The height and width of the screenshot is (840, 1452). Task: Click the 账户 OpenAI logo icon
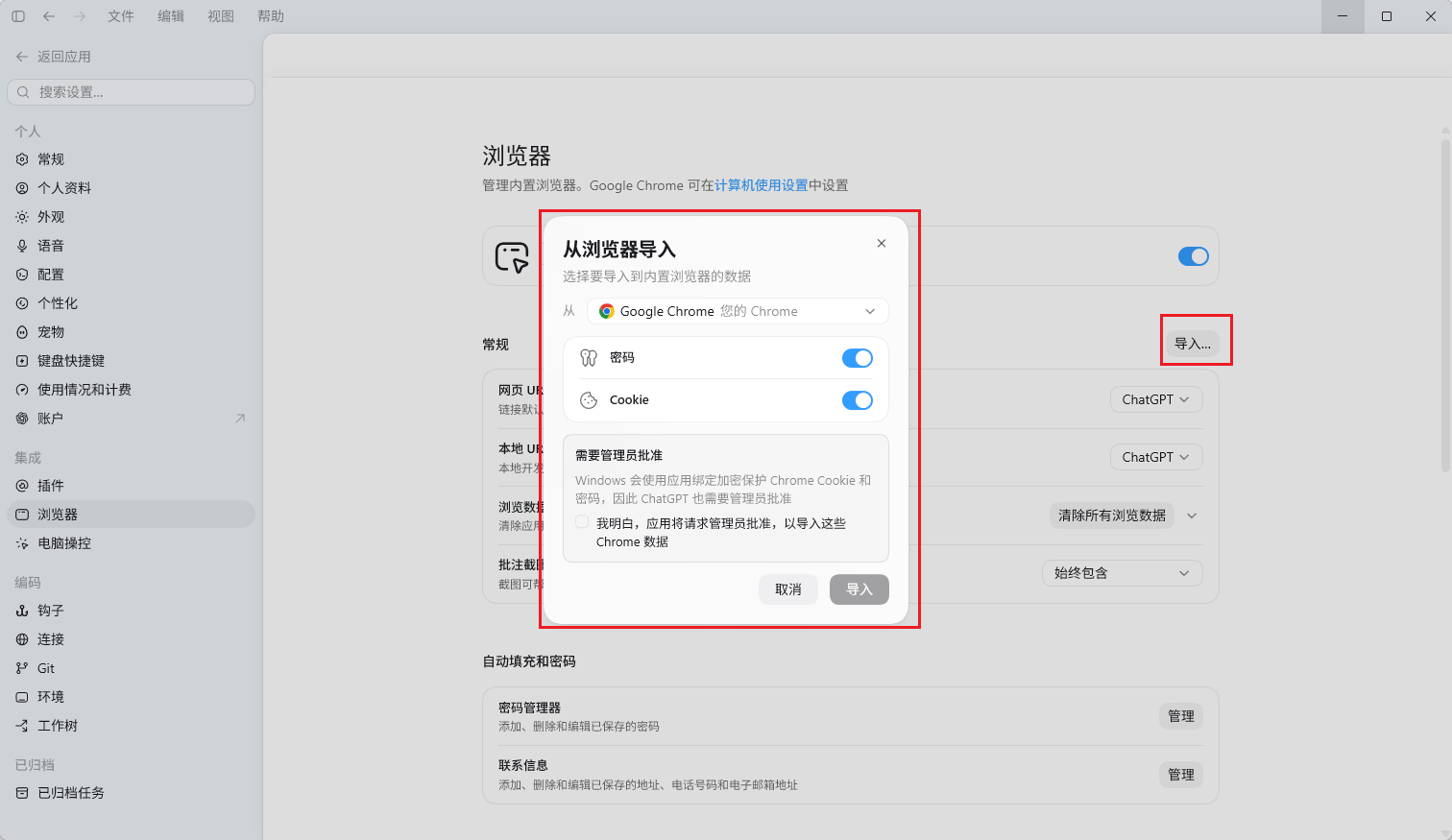click(x=22, y=419)
